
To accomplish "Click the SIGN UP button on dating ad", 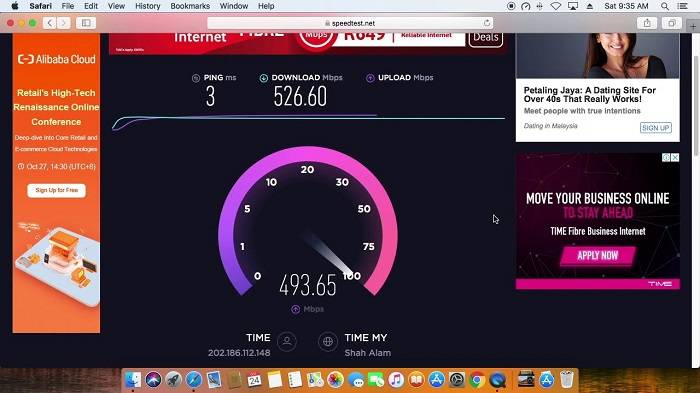I will click(655, 128).
